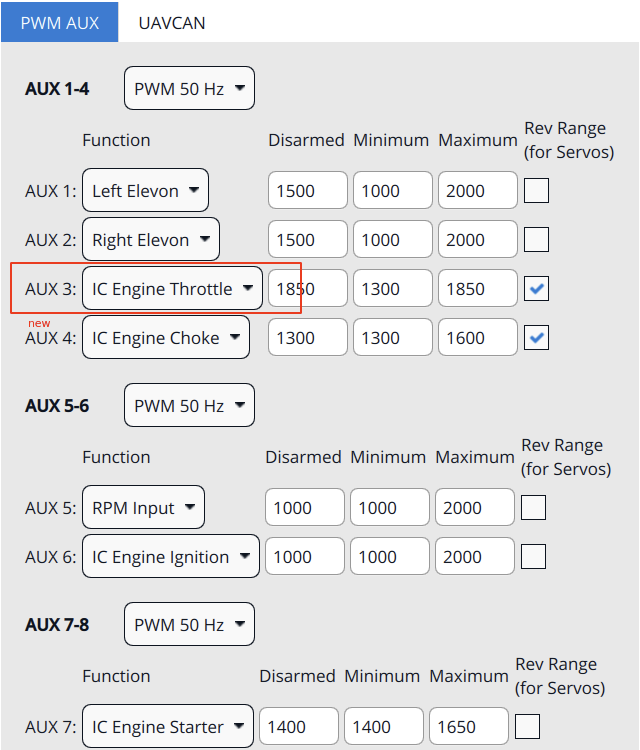The height and width of the screenshot is (750, 640).
Task: Click AUX 1 Disarmed value field
Action: [x=307, y=191]
